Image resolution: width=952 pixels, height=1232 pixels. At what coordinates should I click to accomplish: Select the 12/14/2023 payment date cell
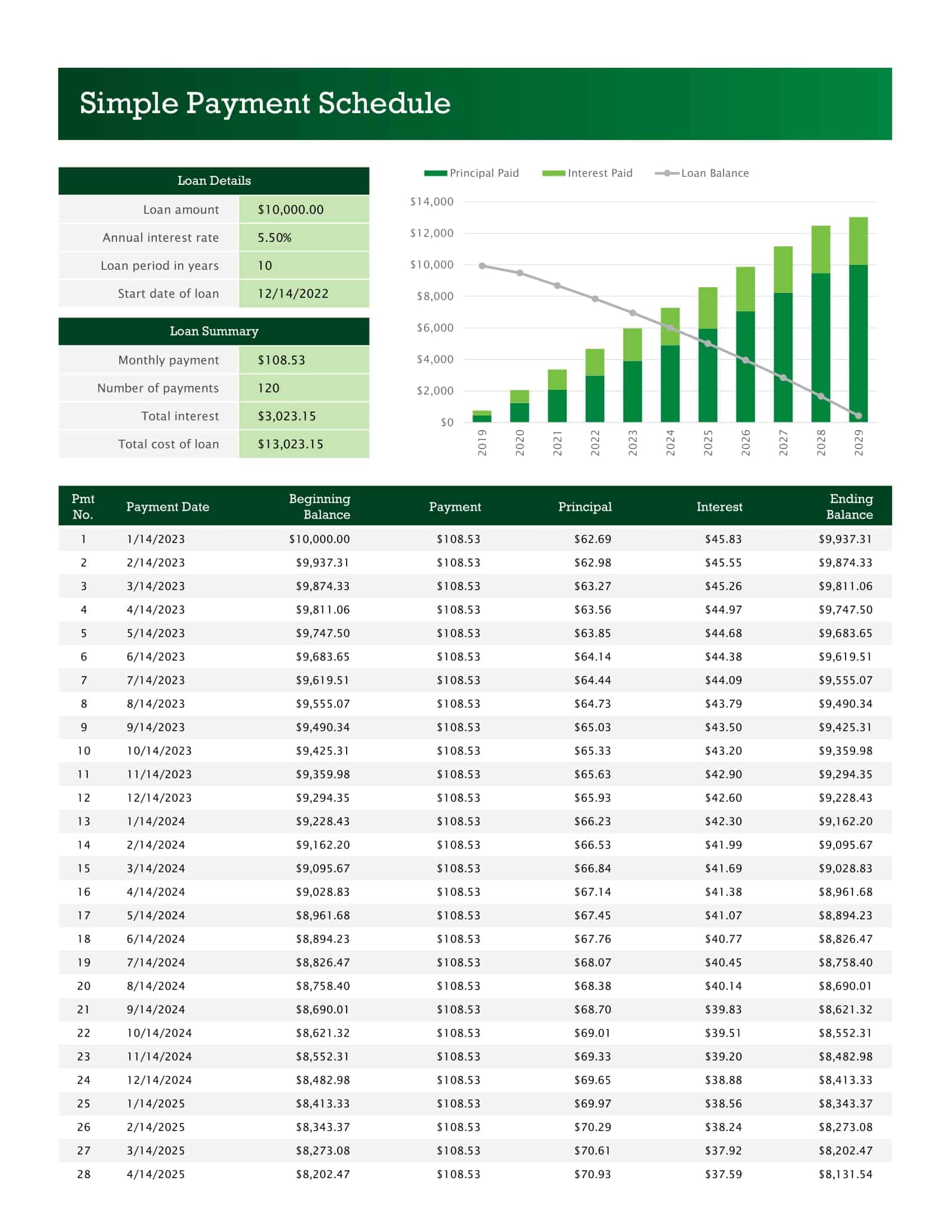(x=159, y=797)
